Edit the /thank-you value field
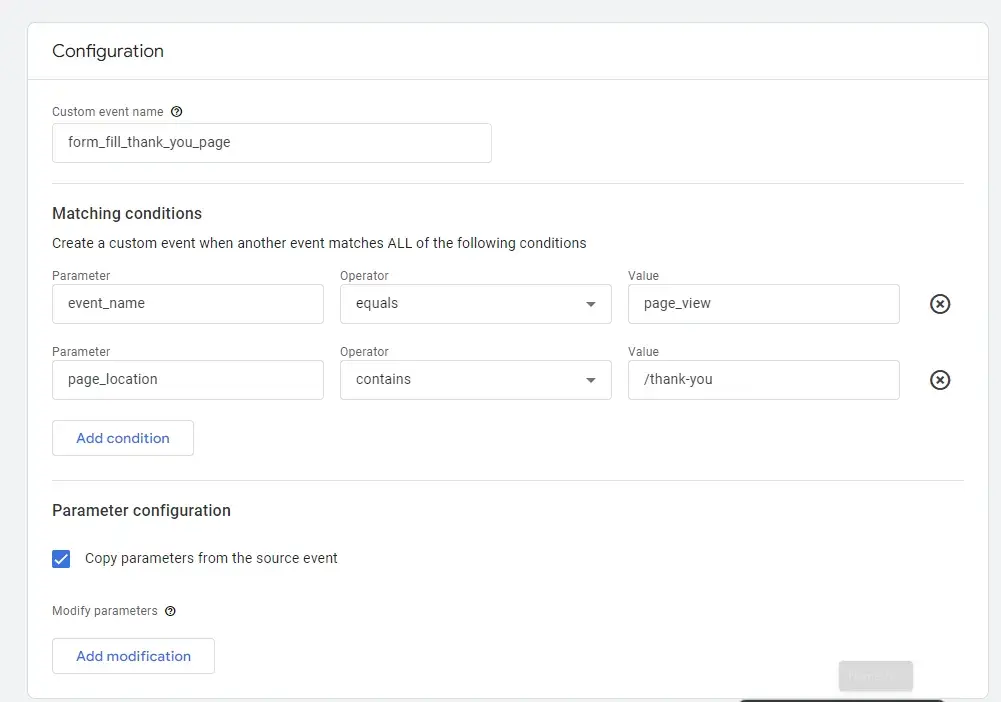 pyautogui.click(x=763, y=380)
